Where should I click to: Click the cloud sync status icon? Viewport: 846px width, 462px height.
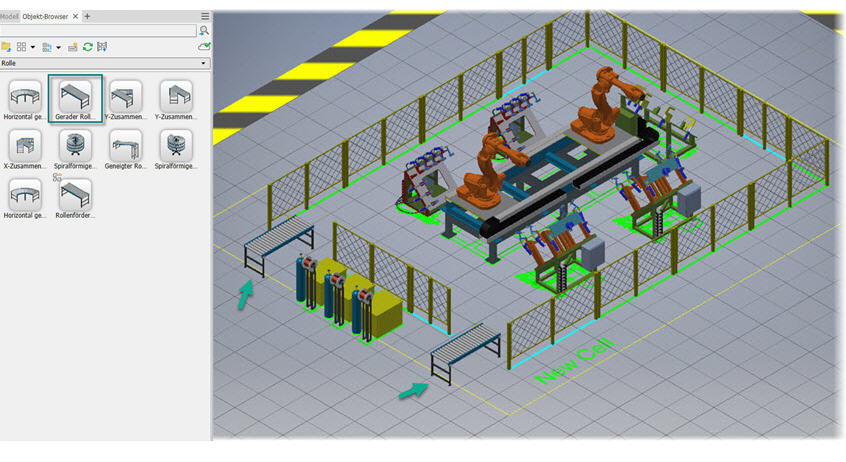click(204, 47)
